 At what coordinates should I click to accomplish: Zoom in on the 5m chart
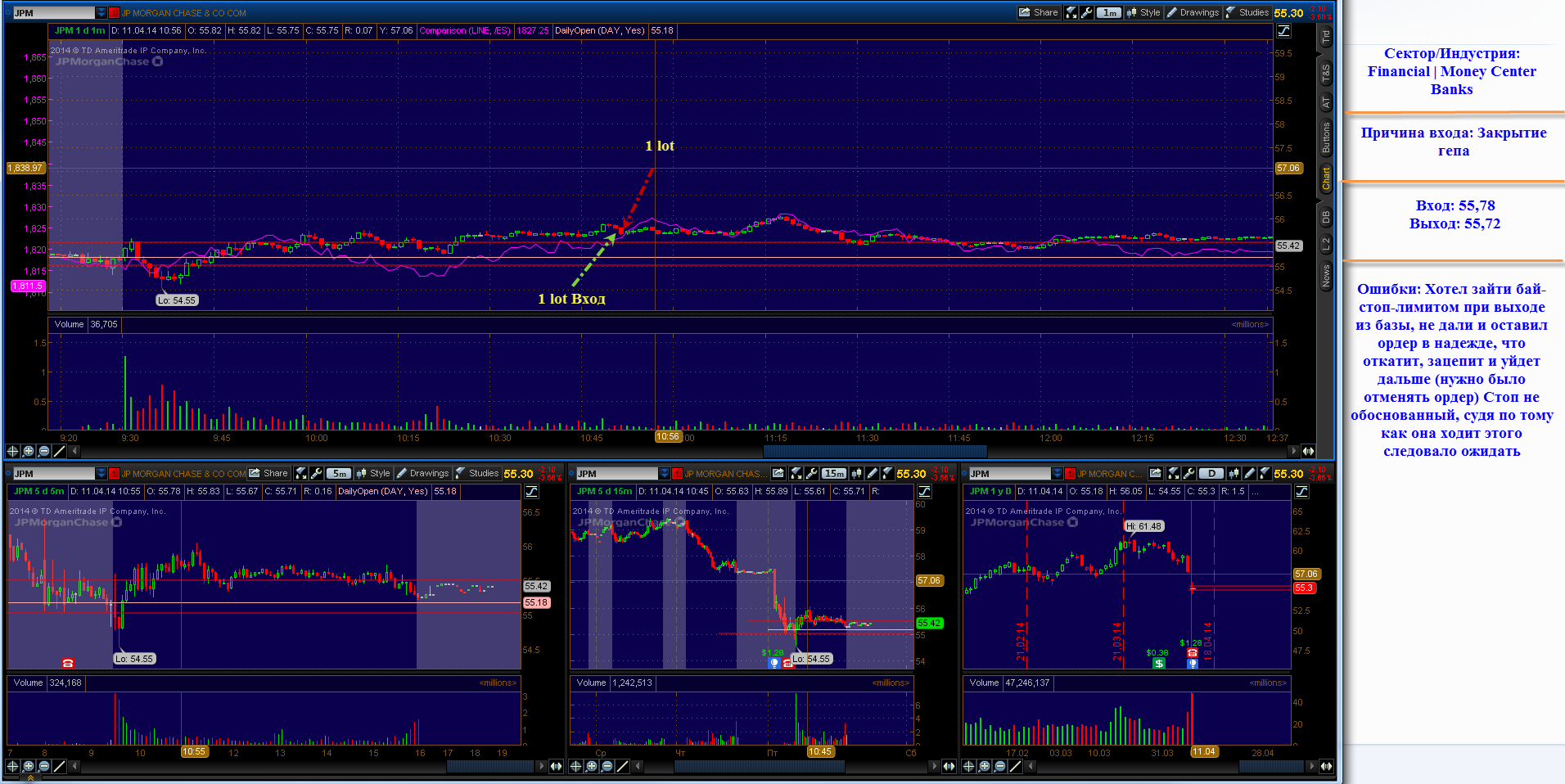(x=29, y=767)
